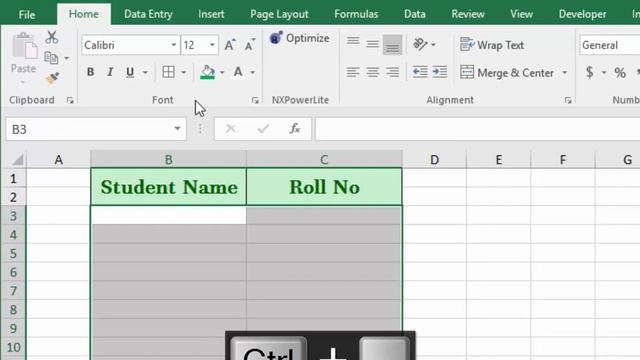Viewport: 640px width, 360px height.
Task: Click the Paste clipboard icon
Action: 24,46
